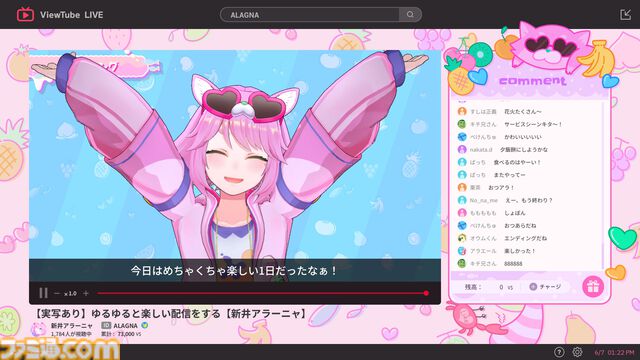640x360 pixels.
Task: Click comment text 888888
Action: point(513,264)
